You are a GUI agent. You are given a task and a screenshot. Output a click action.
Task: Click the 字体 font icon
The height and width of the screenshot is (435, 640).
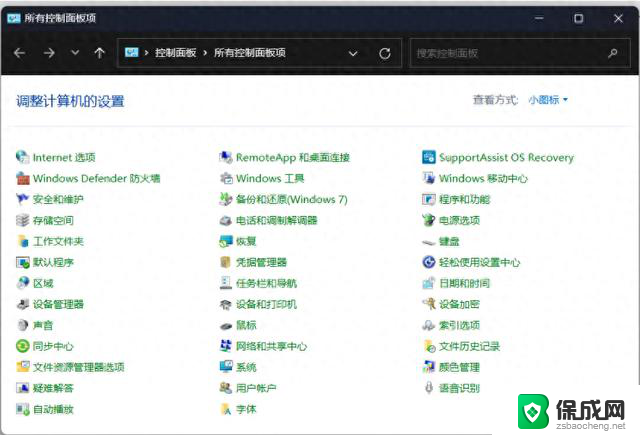pyautogui.click(x=226, y=409)
